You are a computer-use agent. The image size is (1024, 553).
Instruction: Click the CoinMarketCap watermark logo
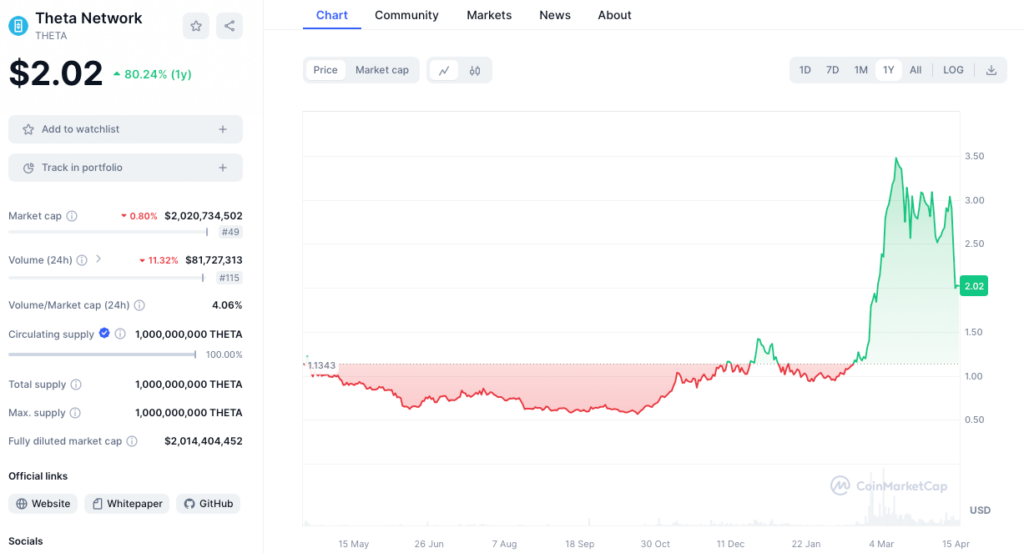pyautogui.click(x=889, y=486)
